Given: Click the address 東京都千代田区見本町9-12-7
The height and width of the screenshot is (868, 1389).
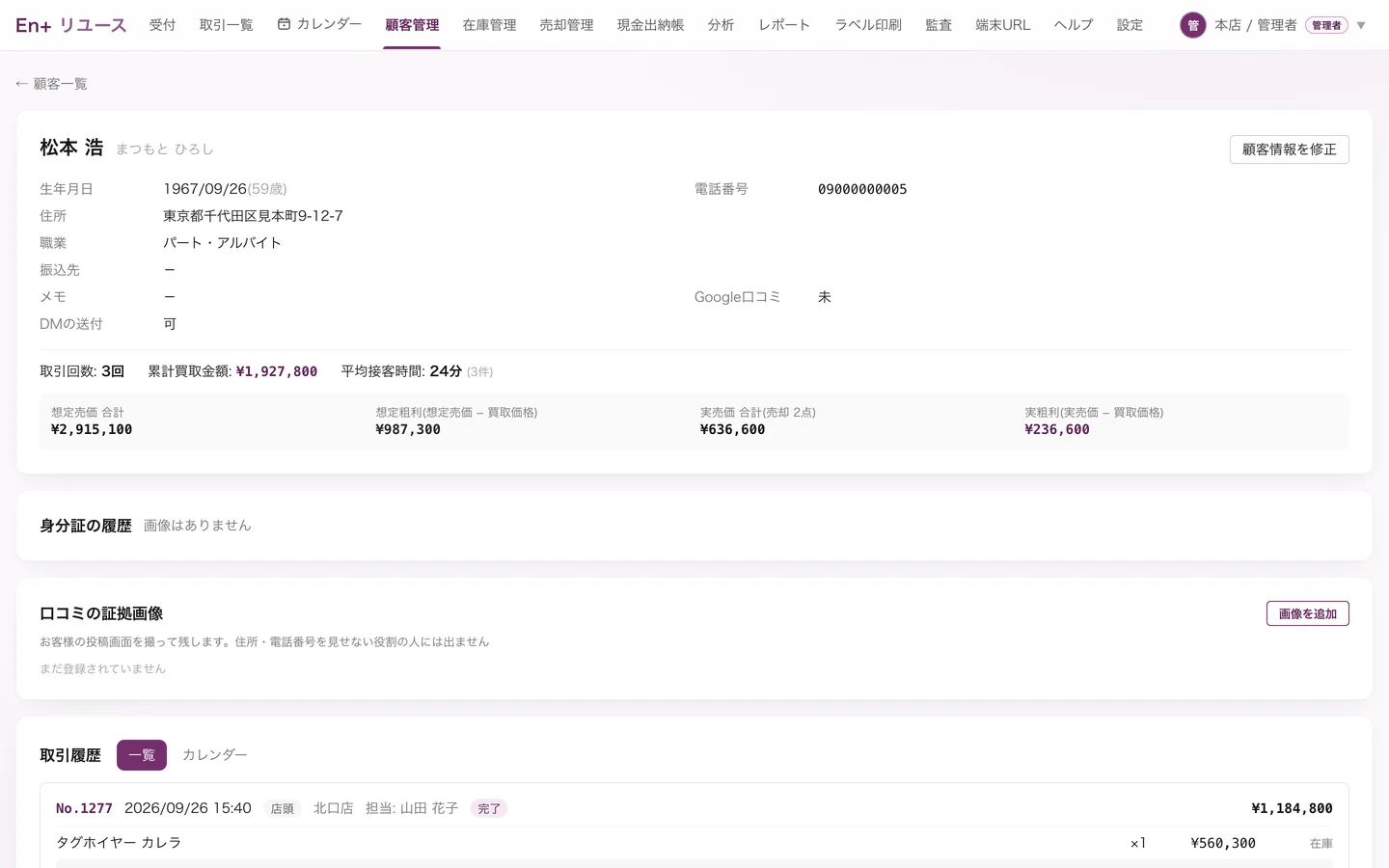Looking at the screenshot, I should coord(253,216).
